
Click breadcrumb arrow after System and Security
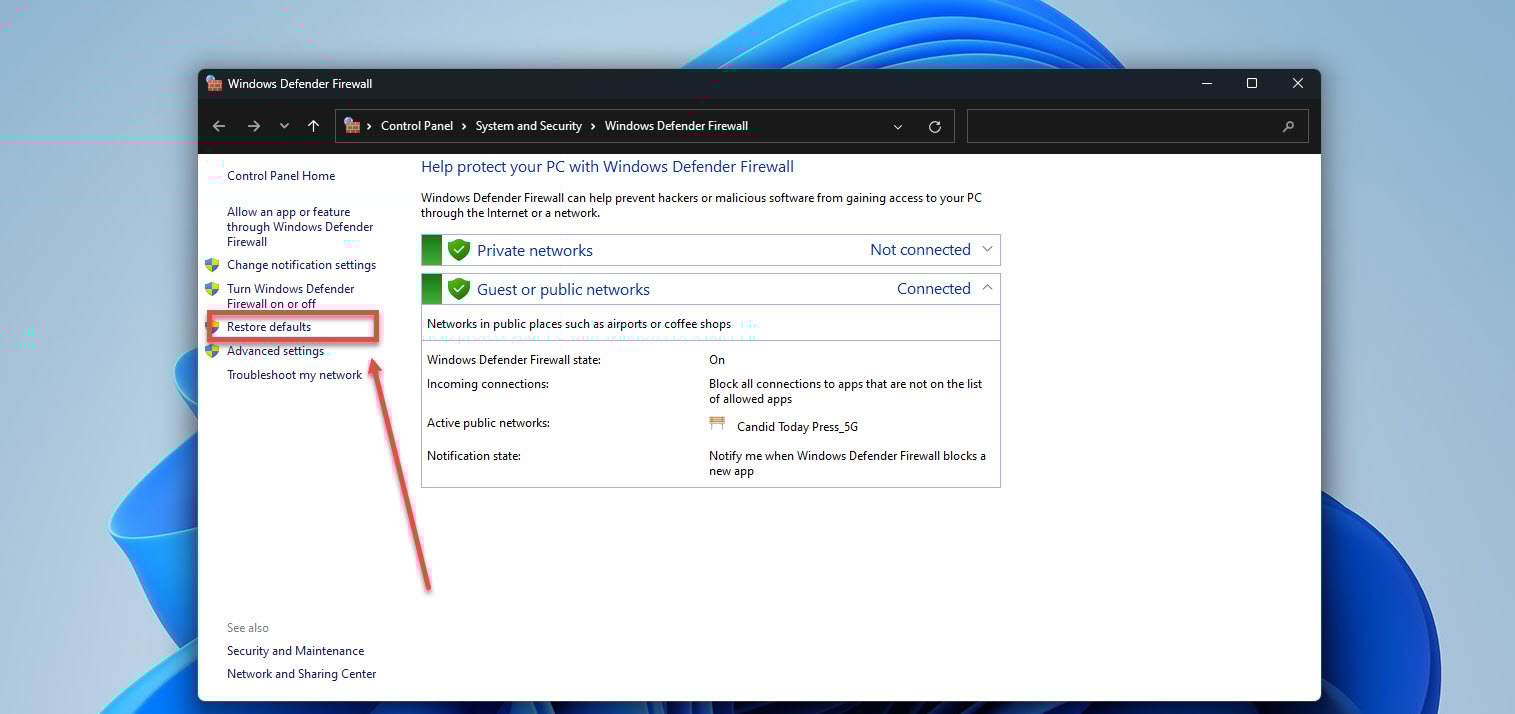click(x=593, y=126)
